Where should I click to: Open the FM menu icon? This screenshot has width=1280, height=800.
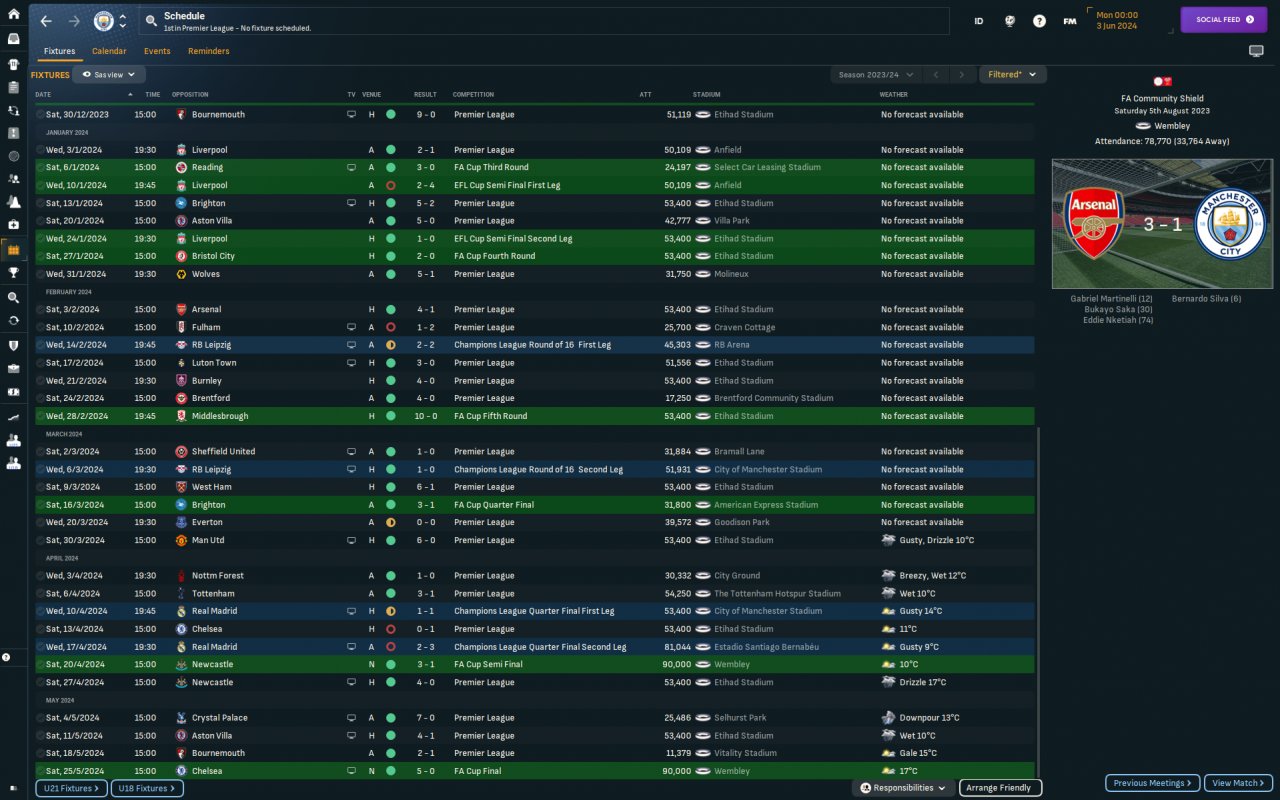tap(1070, 21)
